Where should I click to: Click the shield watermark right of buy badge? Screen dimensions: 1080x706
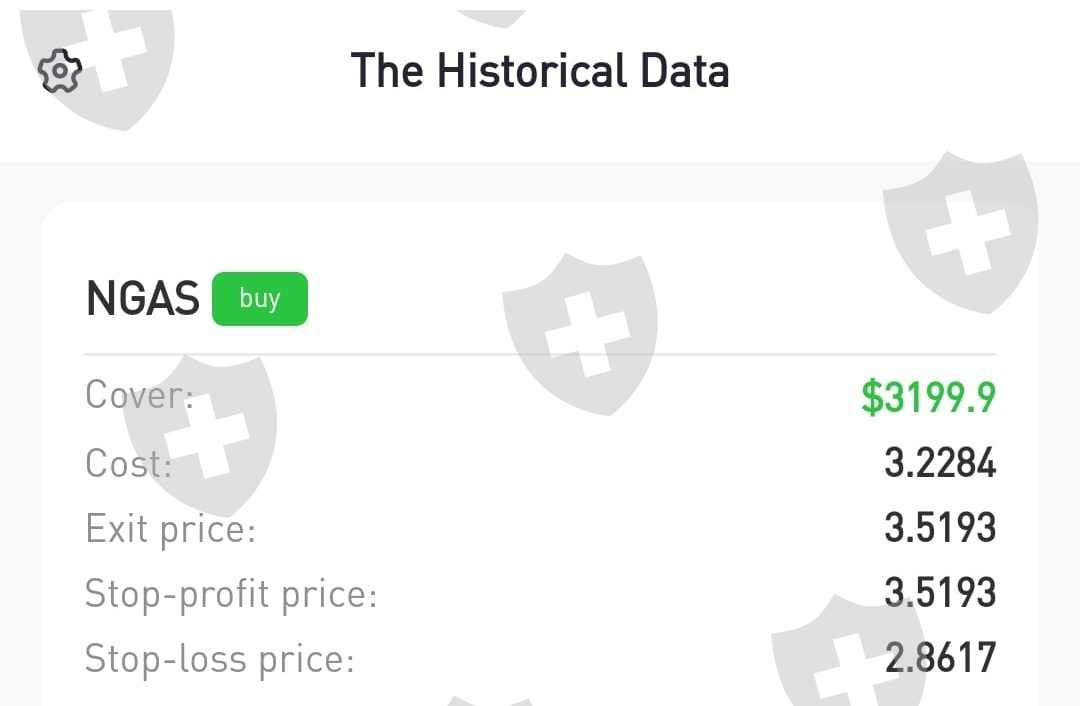(x=582, y=330)
